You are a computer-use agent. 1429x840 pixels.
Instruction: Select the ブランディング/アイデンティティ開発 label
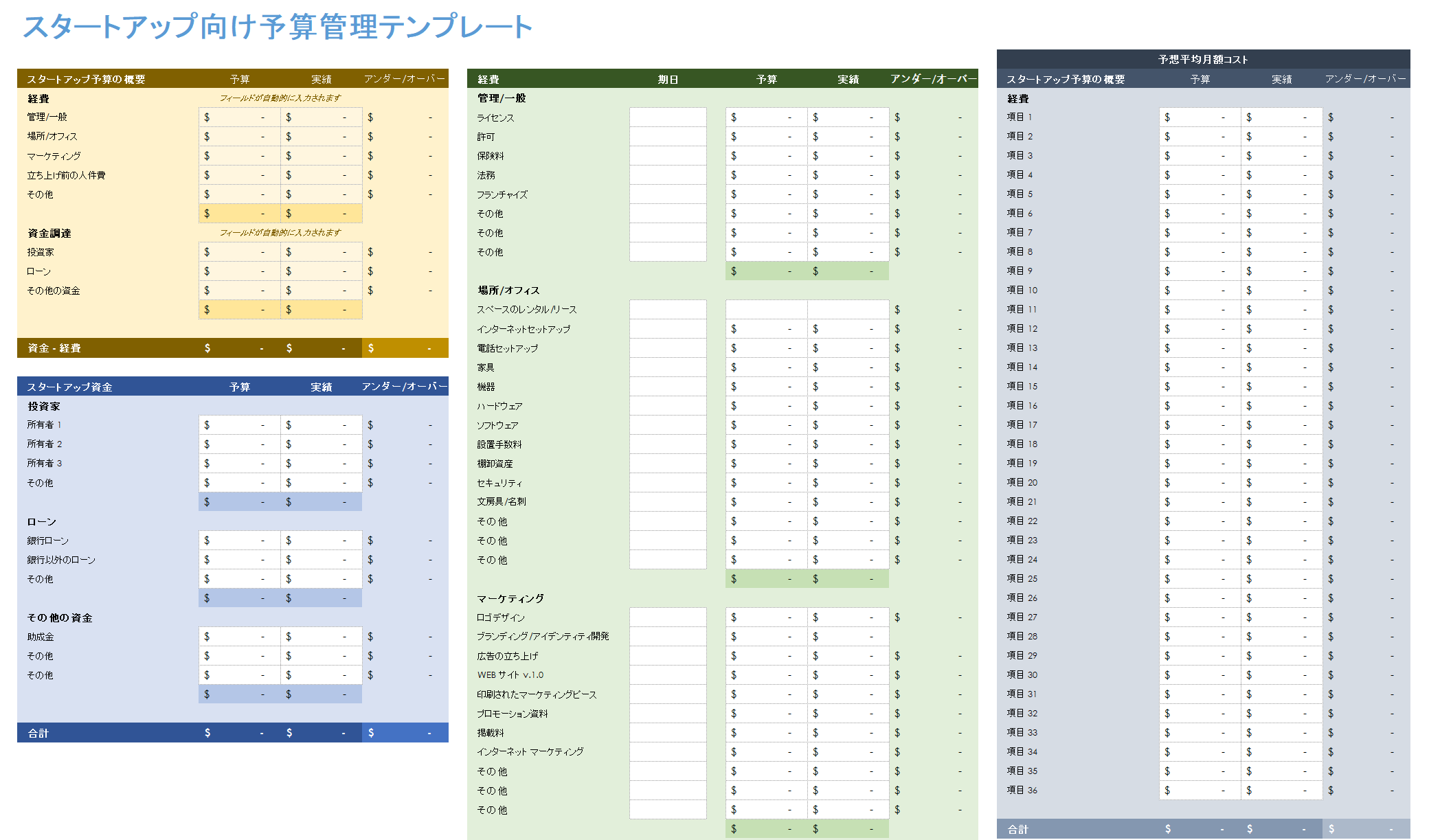[543, 637]
